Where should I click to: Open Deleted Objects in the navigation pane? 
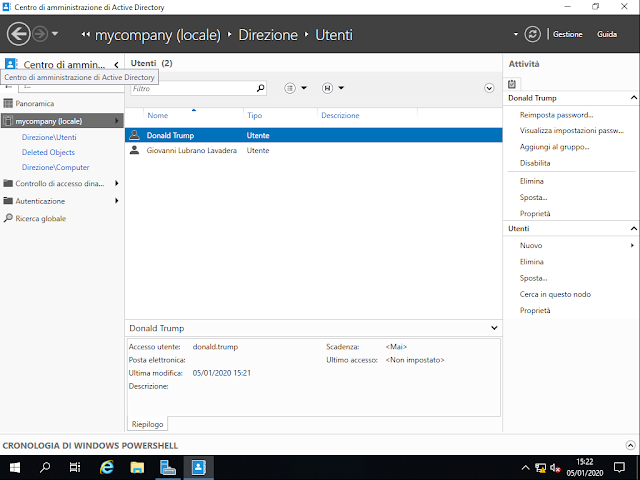click(48, 152)
